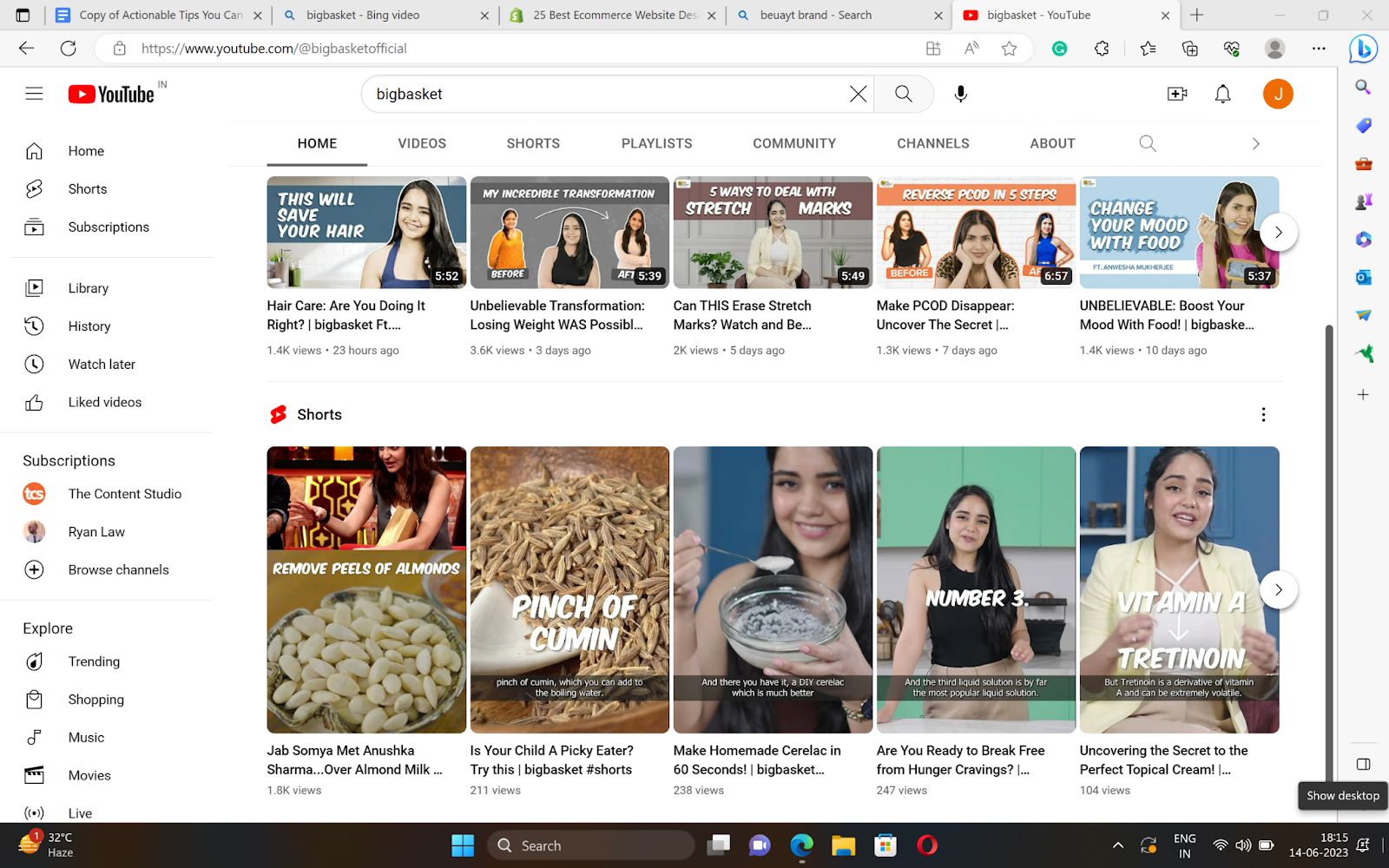This screenshot has height=868, width=1389.
Task: Click Browse channels plus icon
Action: [x=34, y=570]
